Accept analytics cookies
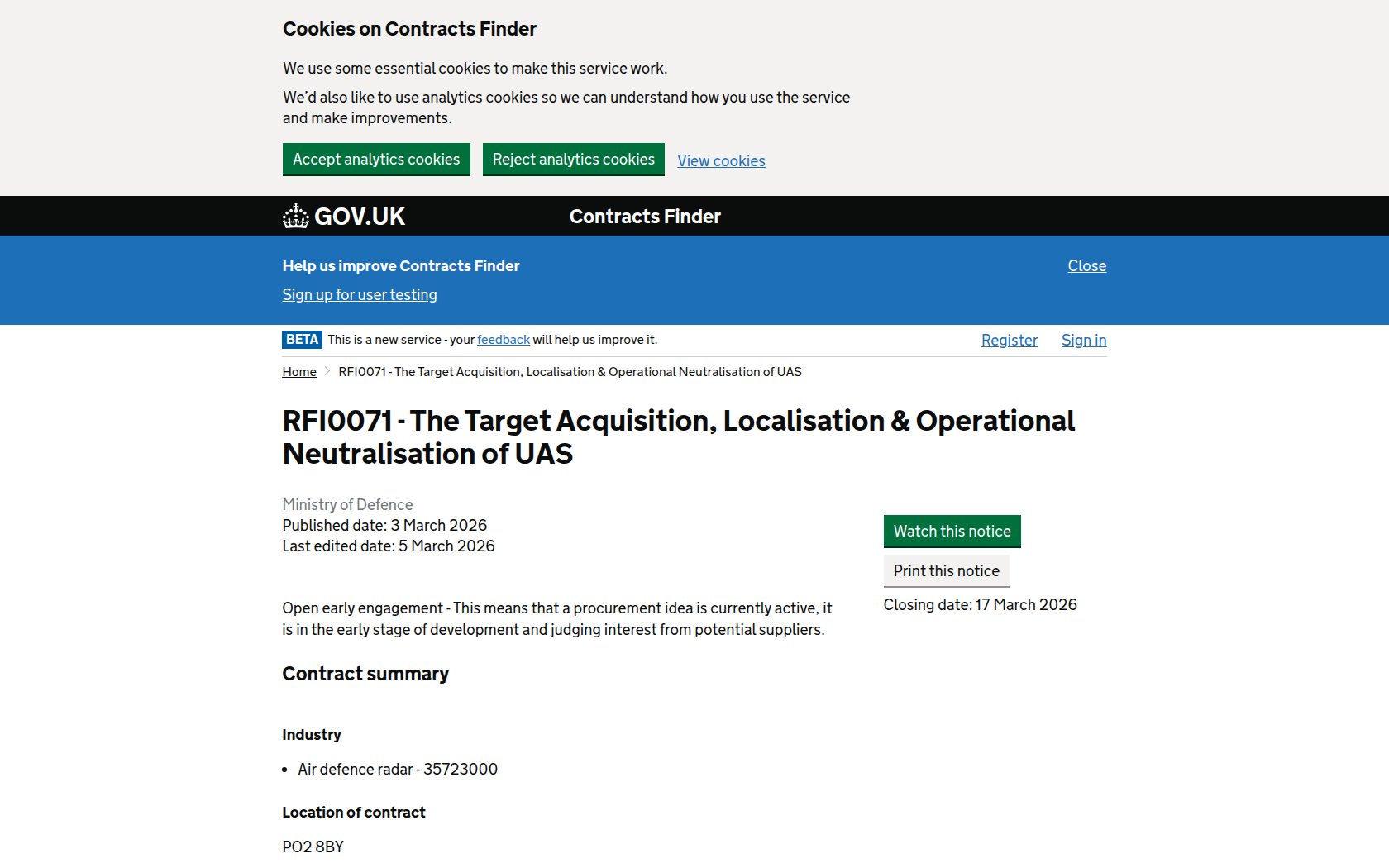The width and height of the screenshot is (1389, 868). [x=376, y=160]
